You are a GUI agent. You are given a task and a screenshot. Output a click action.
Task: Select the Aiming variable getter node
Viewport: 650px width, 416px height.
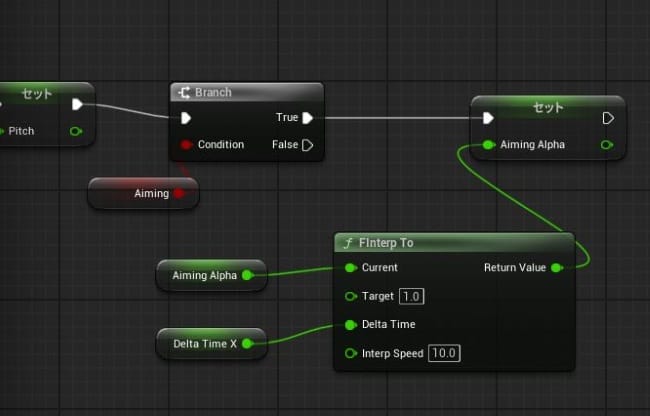pyautogui.click(x=143, y=193)
